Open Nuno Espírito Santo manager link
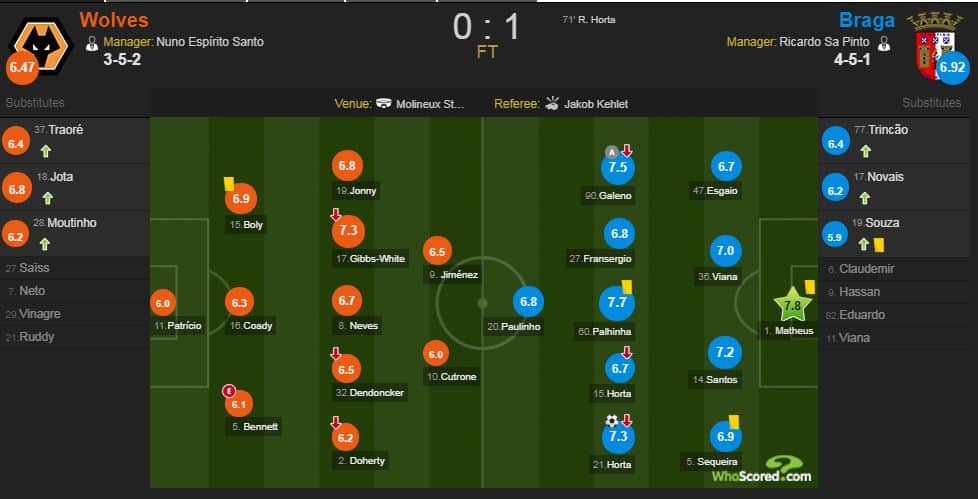The height and width of the screenshot is (499, 978). [210, 42]
